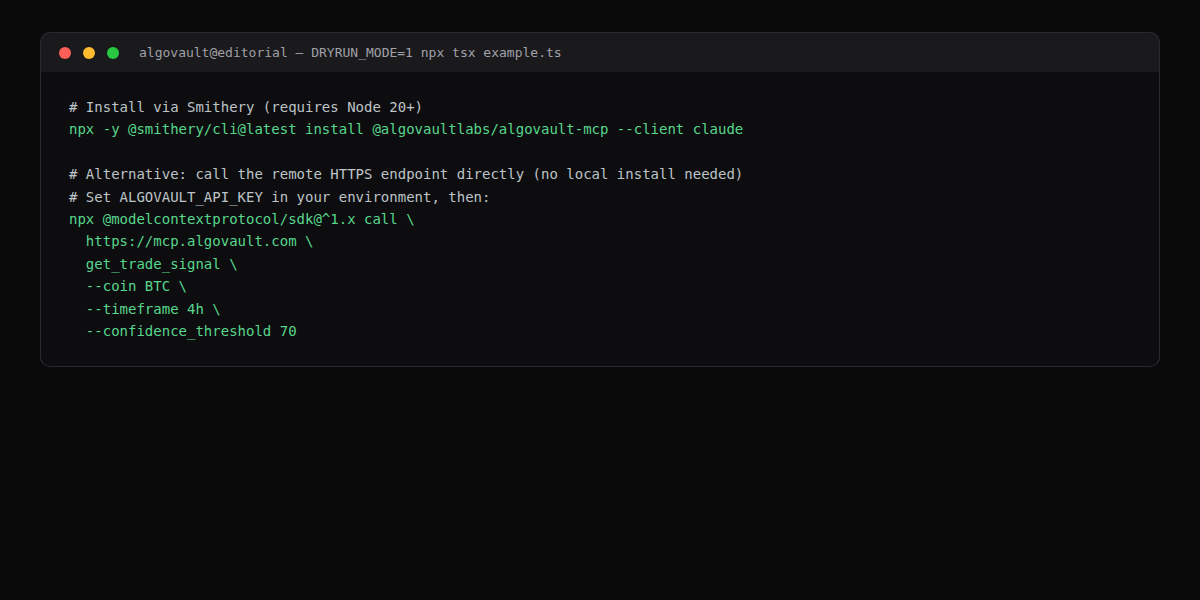Click the '--confidence_threshold 70' argument line
Screen dimensions: 1200x600
tap(191, 331)
